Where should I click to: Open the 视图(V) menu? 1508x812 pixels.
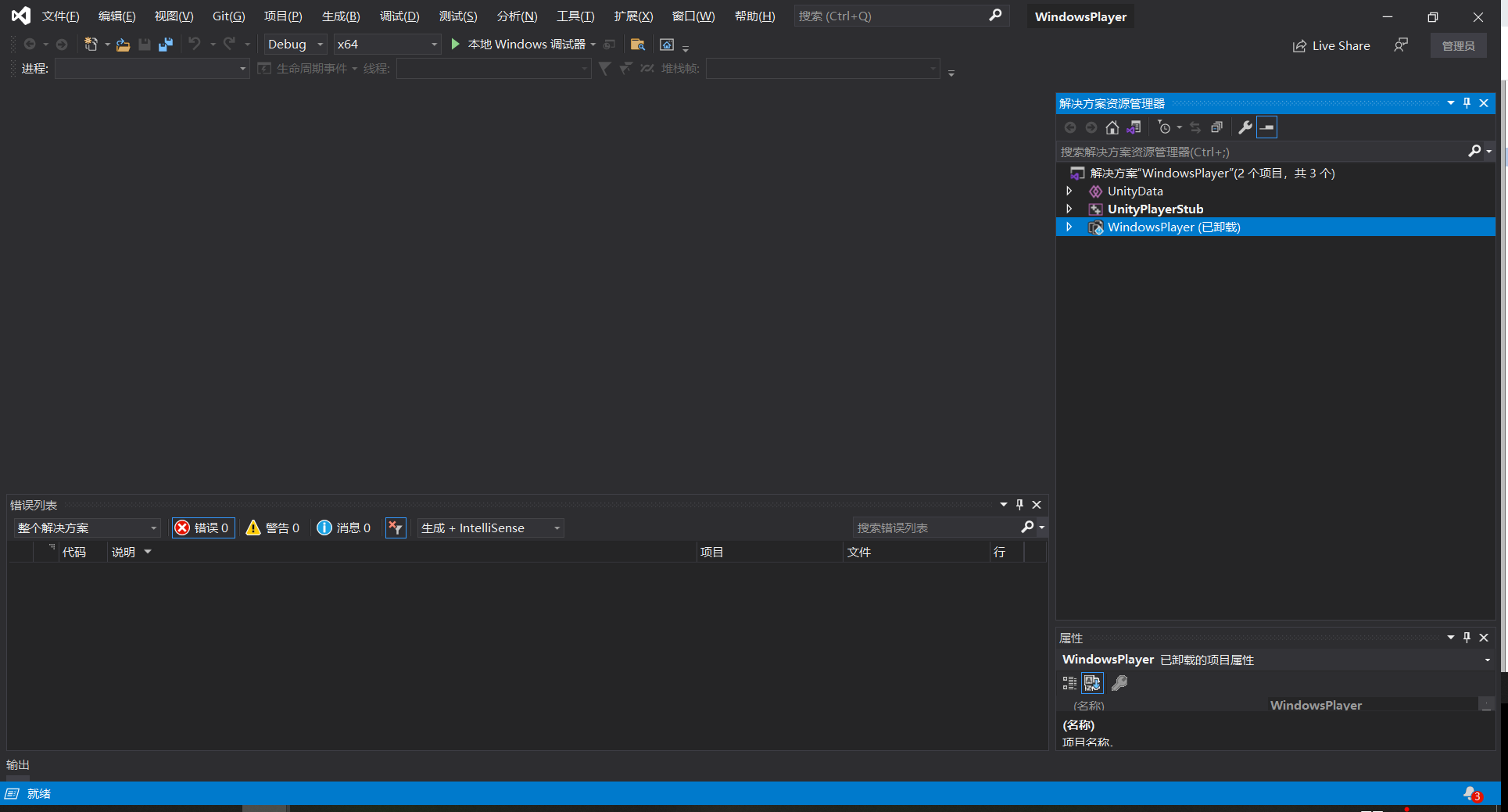coord(174,16)
